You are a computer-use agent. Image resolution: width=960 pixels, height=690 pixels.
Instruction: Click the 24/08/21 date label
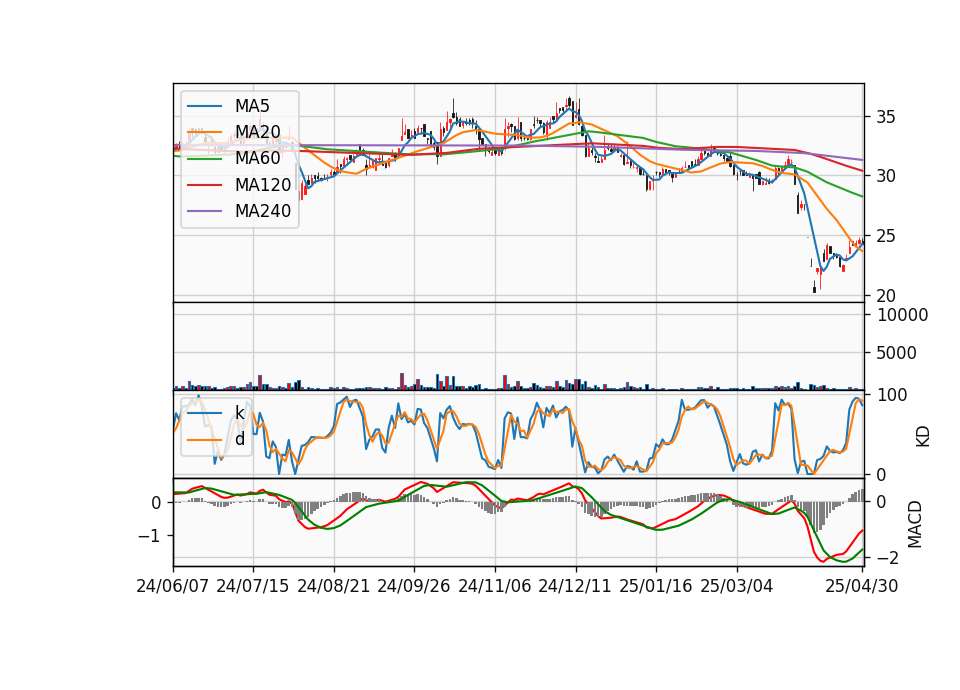coord(334,586)
